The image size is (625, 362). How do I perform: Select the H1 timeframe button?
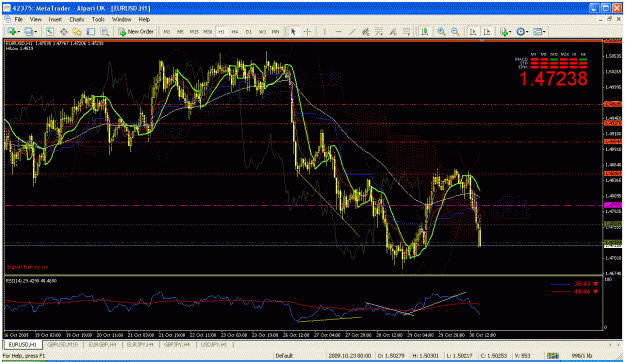pos(222,31)
